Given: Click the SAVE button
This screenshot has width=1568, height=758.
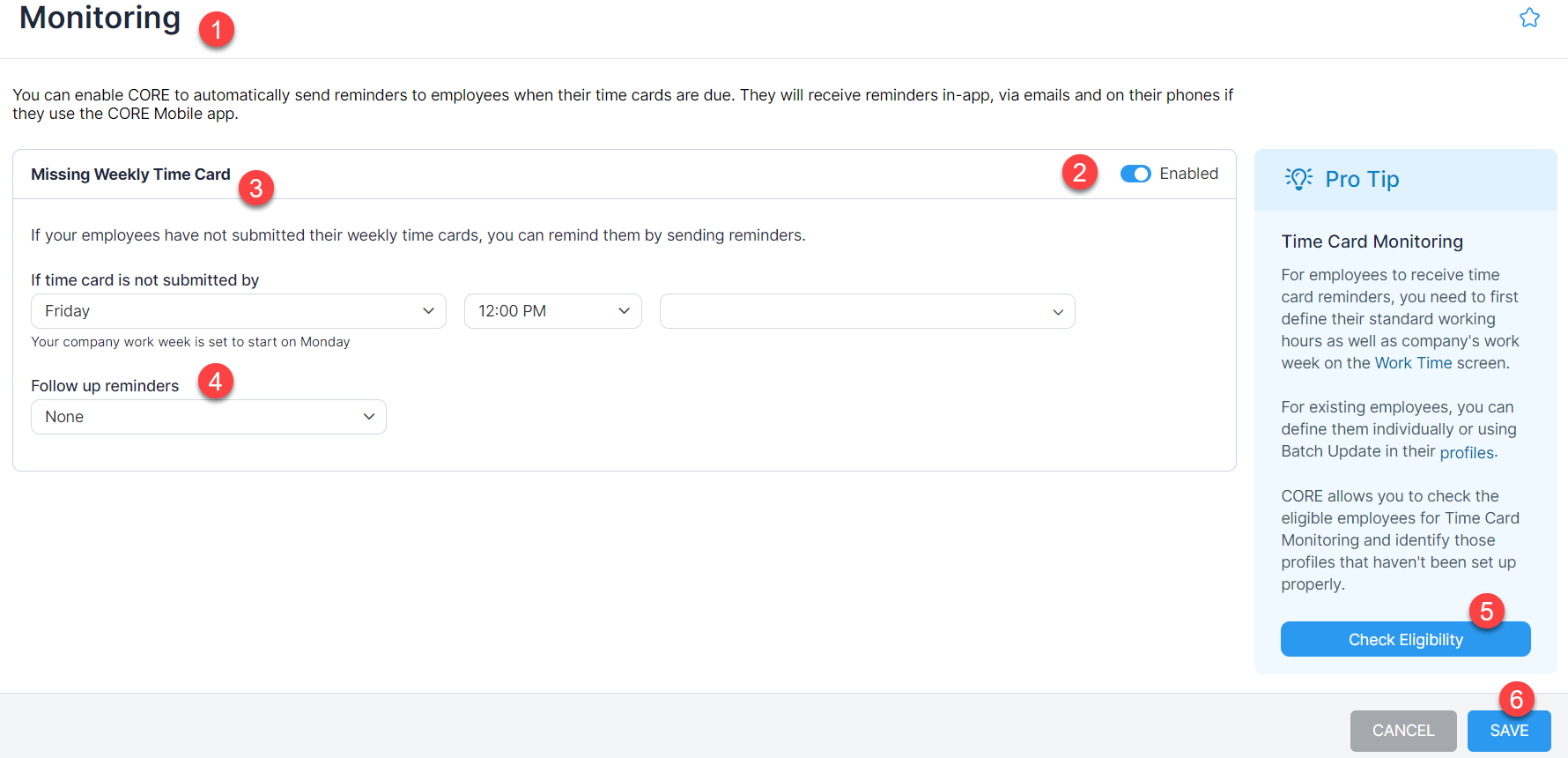Looking at the screenshot, I should (x=1508, y=730).
